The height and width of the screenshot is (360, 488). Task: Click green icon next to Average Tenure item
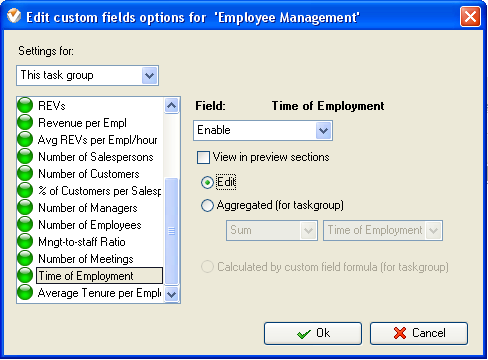click(25, 292)
